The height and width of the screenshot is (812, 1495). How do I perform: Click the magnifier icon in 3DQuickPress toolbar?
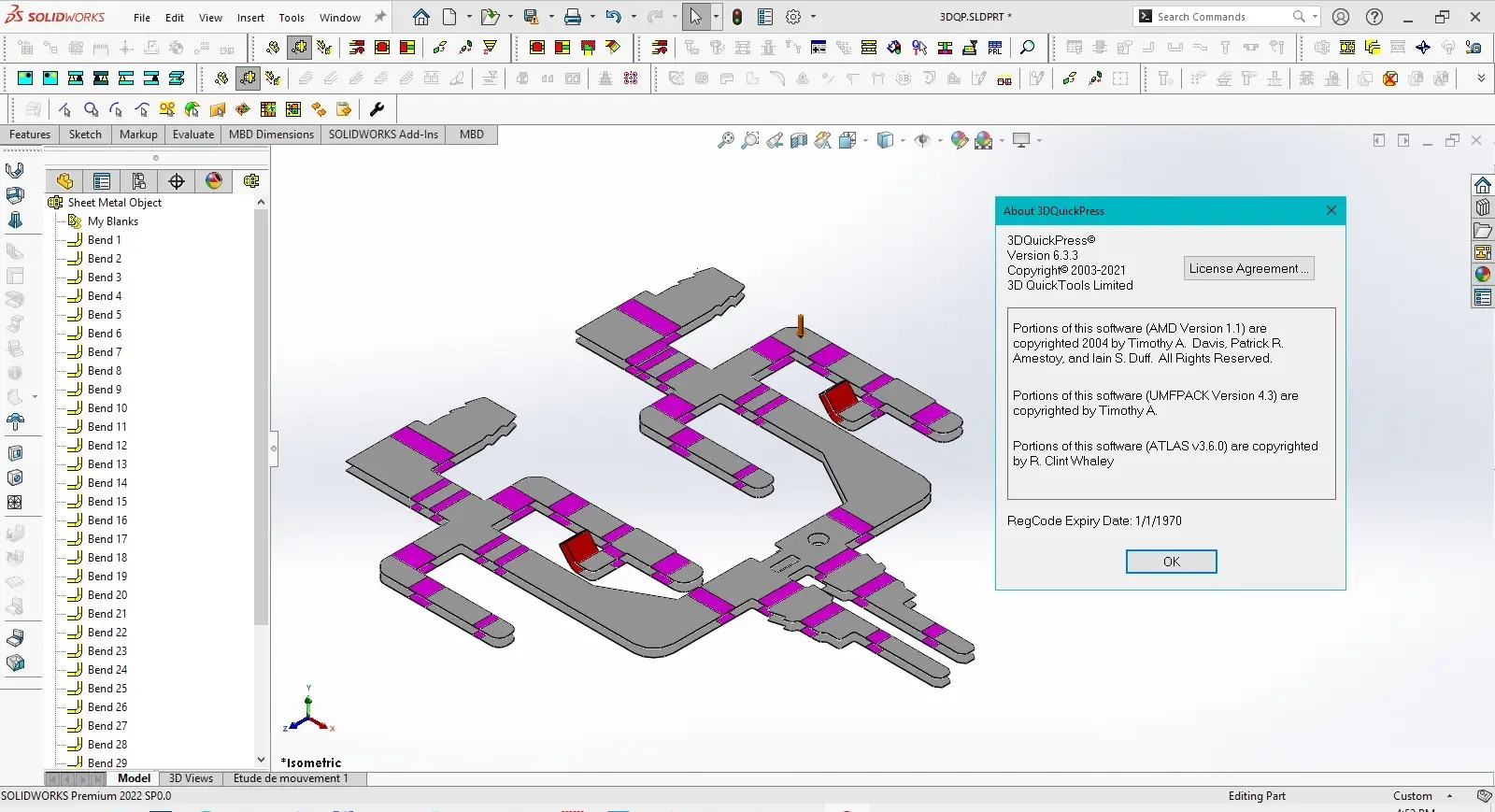1028,48
